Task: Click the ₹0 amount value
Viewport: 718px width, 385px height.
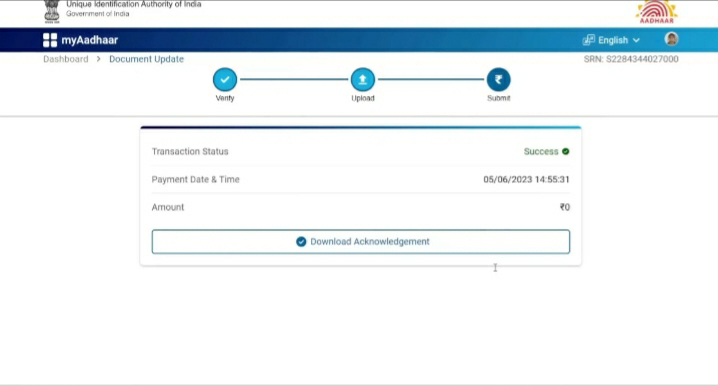Action: point(565,207)
